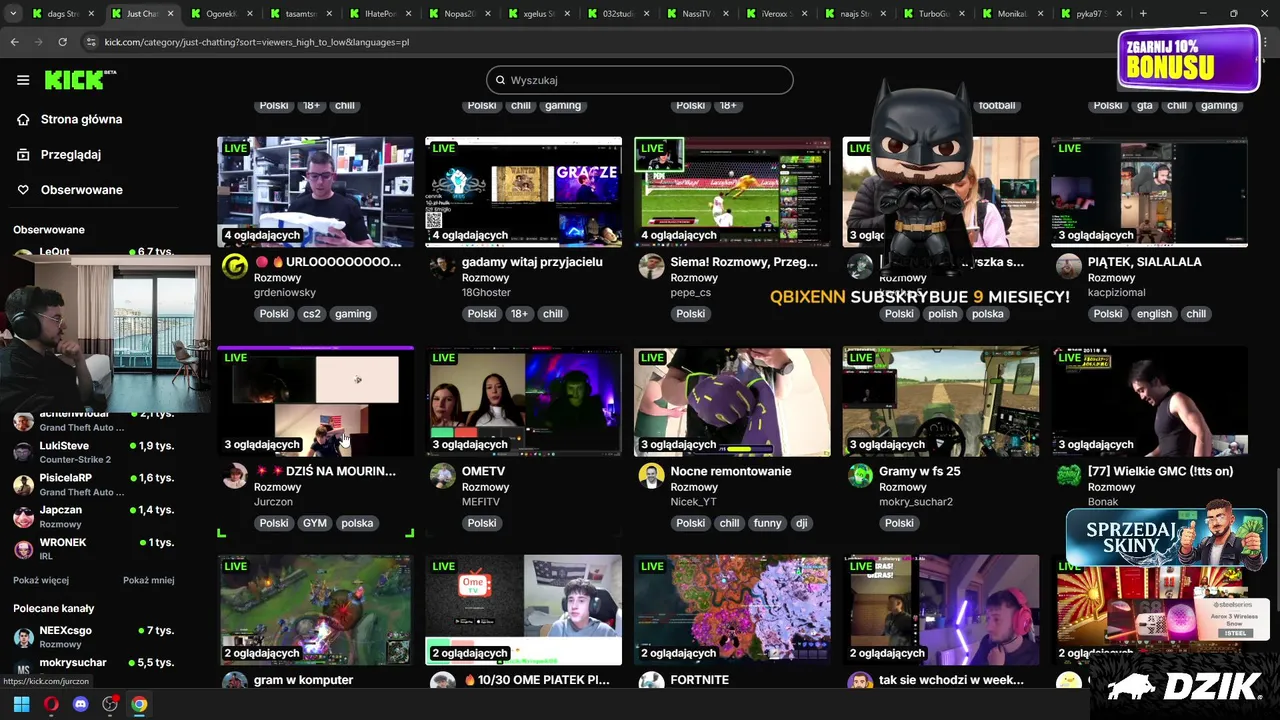The height and width of the screenshot is (720, 1280).
Task: Open WRONEK channel in the sidebar
Action: pyautogui.click(x=95, y=549)
